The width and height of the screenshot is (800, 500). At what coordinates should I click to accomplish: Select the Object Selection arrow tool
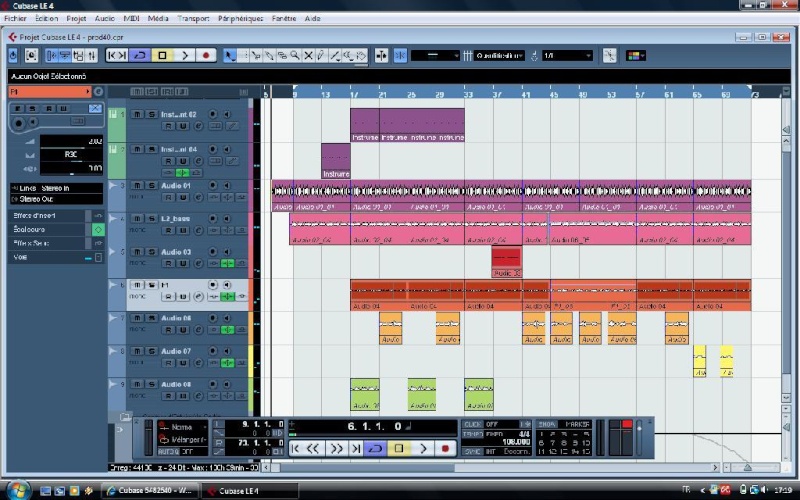click(230, 55)
